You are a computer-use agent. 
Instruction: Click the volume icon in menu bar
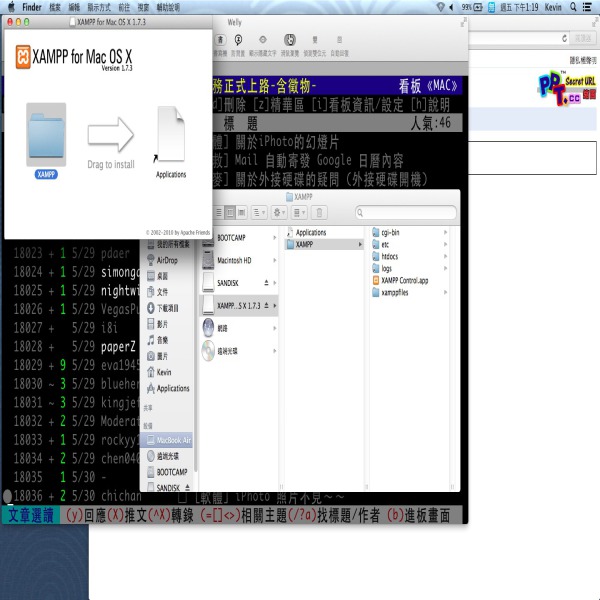[452, 7]
